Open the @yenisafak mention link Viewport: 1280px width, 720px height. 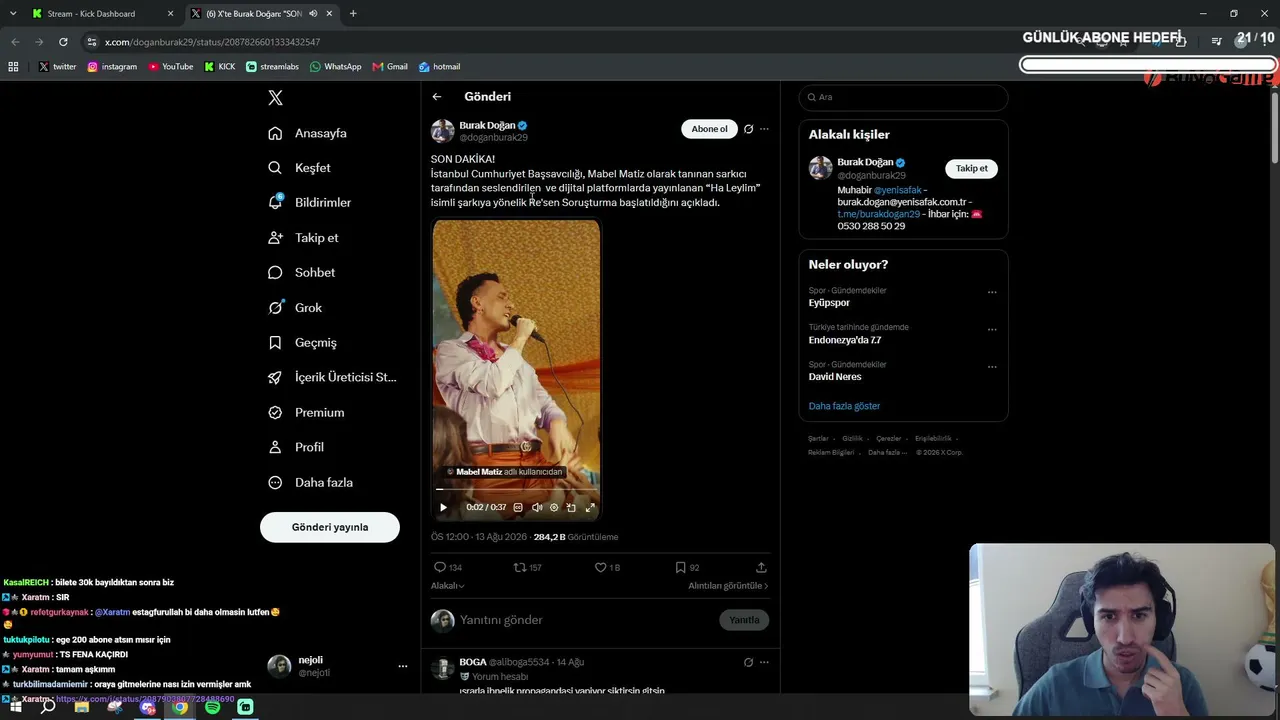[898, 190]
